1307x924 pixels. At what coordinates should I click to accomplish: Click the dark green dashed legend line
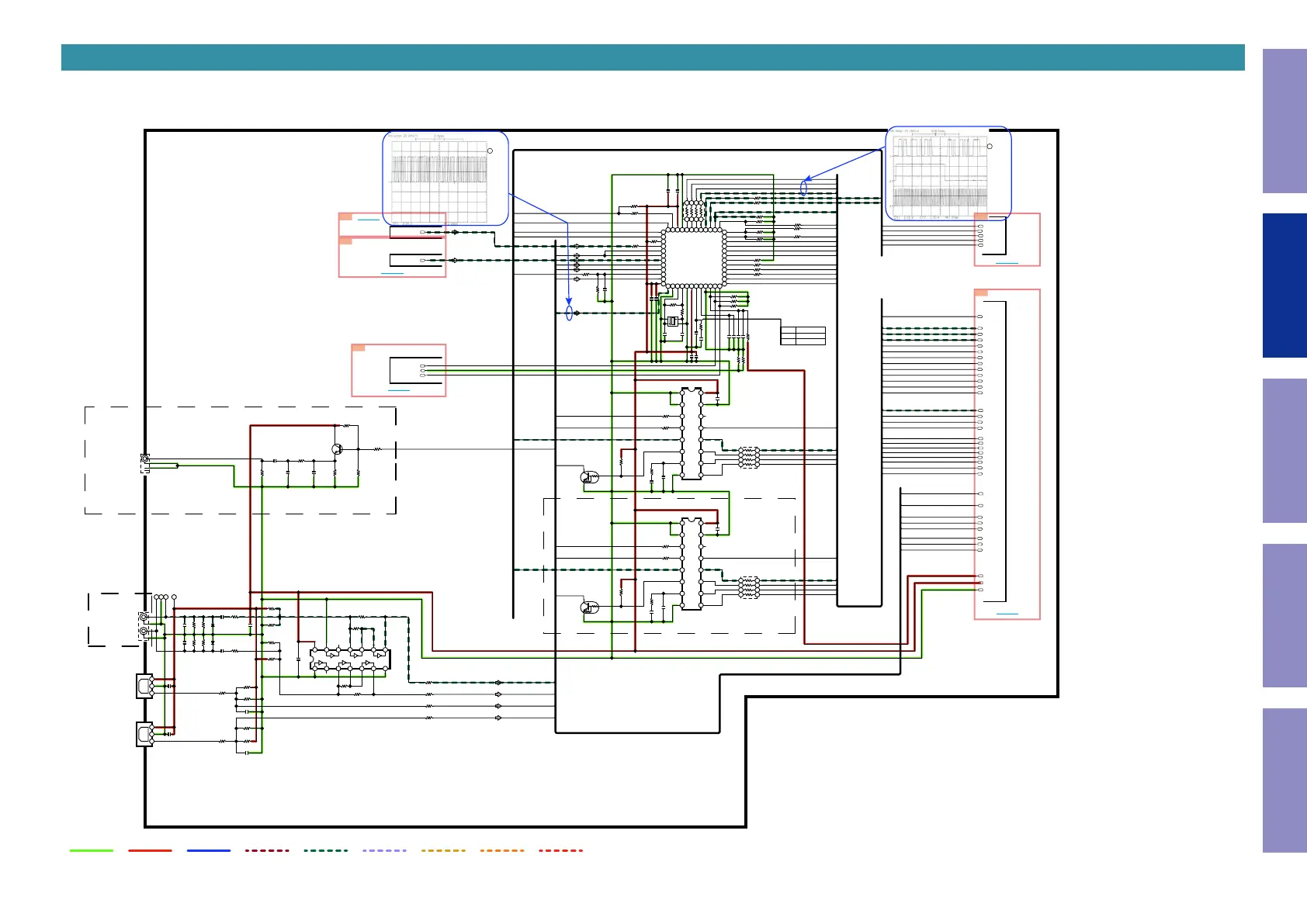point(326,850)
